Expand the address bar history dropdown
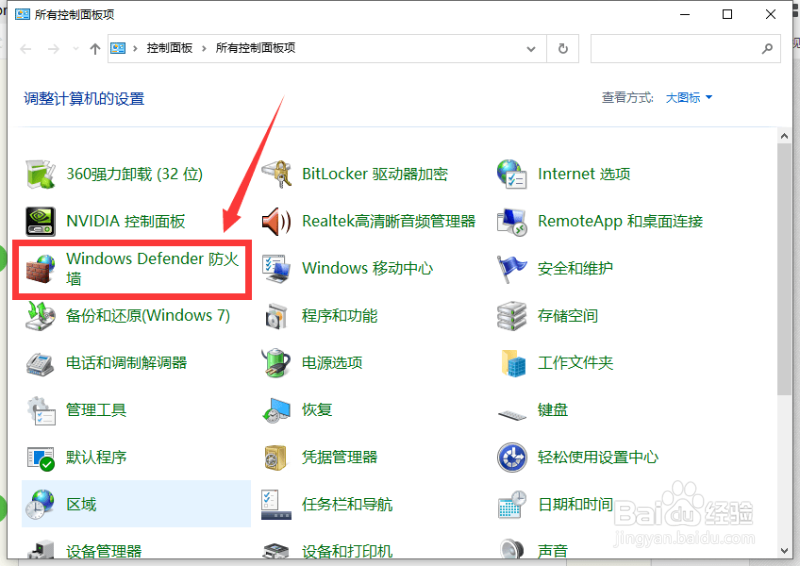This screenshot has height=566, width=800. [531, 49]
